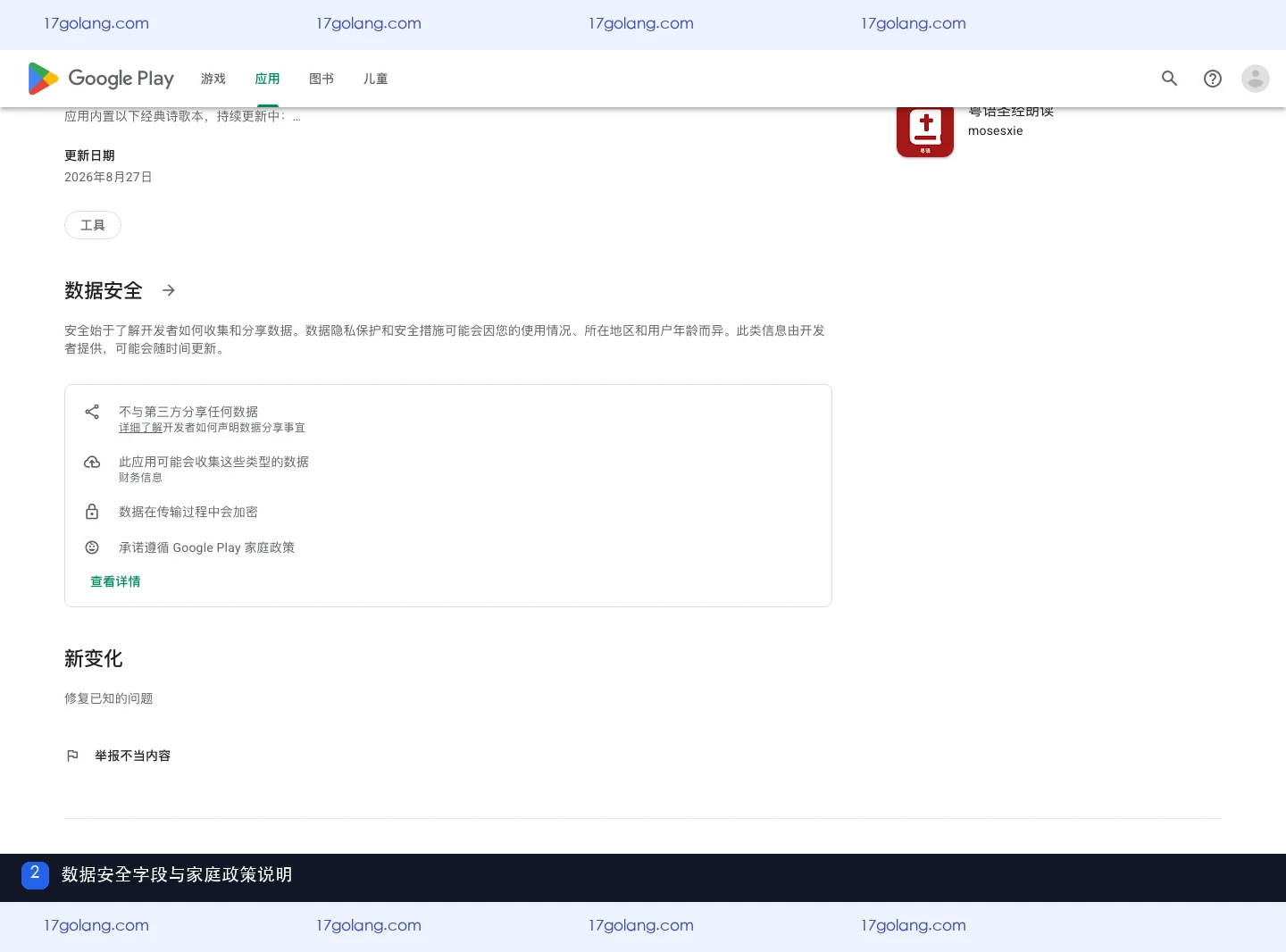Select the 应用 tab

pos(267,79)
